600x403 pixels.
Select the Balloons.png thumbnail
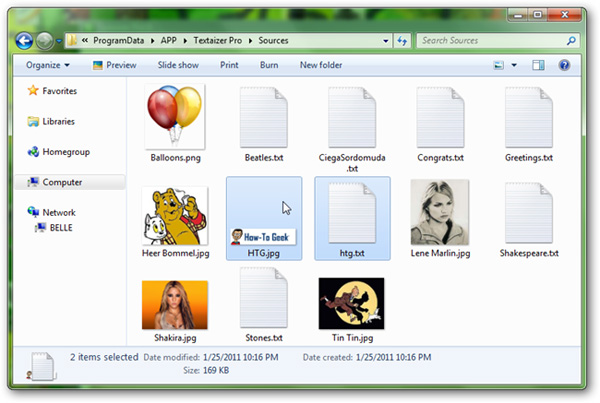(175, 124)
